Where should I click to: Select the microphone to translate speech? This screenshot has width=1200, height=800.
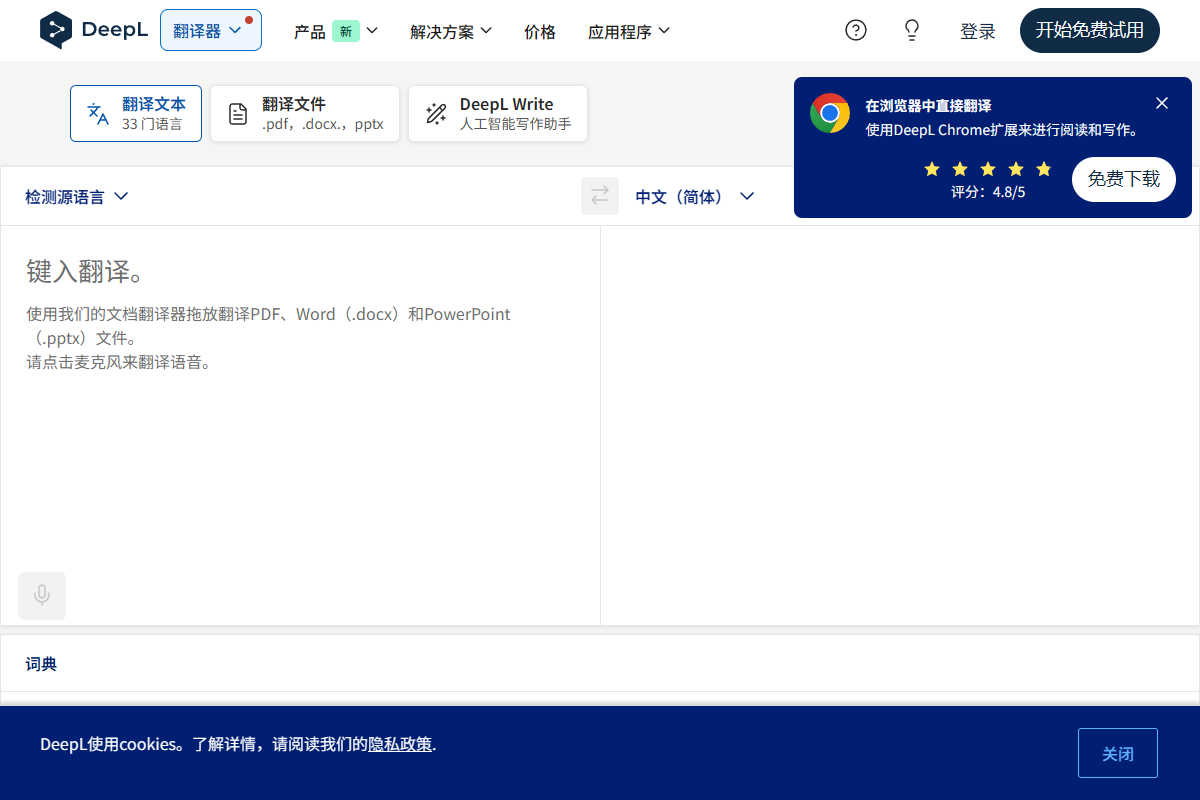point(41,595)
